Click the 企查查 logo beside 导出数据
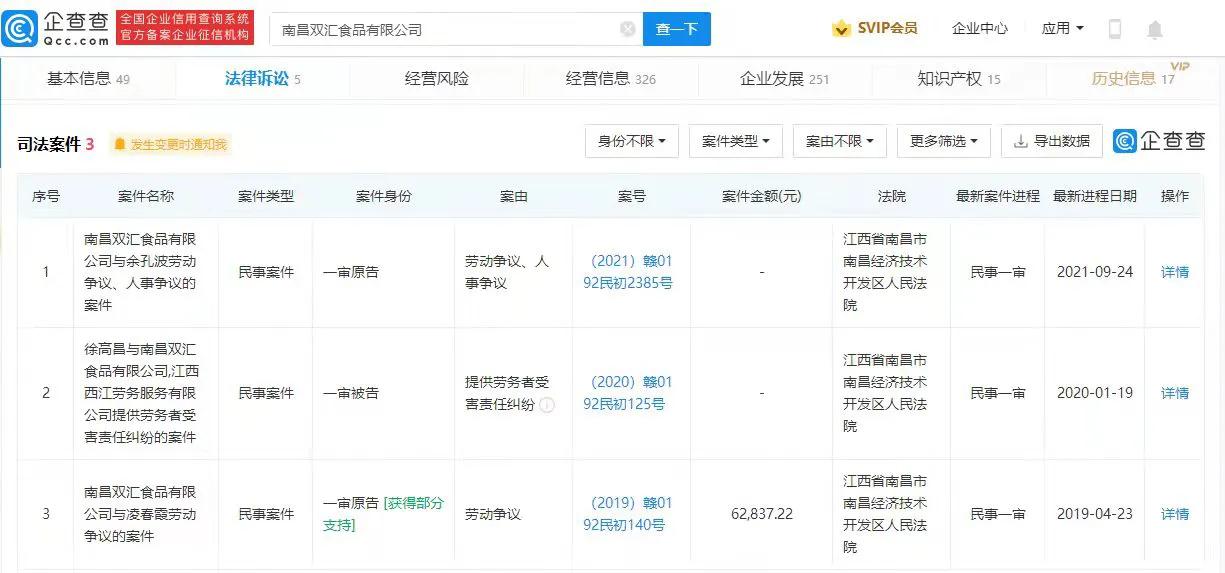The image size is (1225, 573). pos(1160,141)
